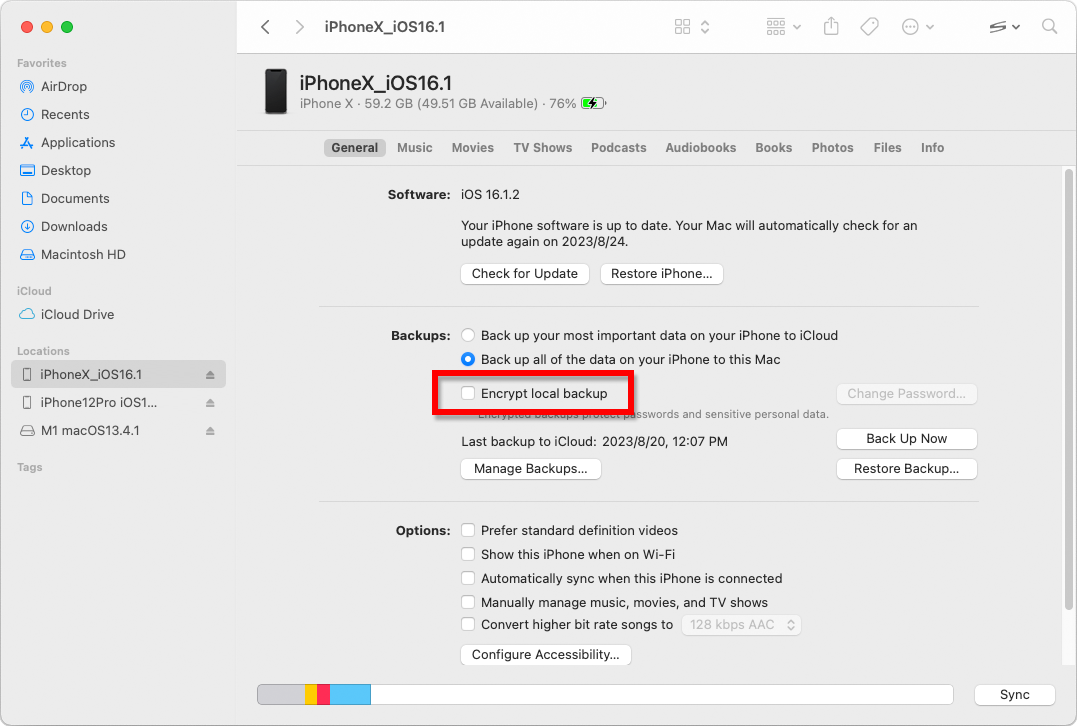Viewport: 1077px width, 726px height.
Task: Click Restore Backup... button
Action: 906,468
